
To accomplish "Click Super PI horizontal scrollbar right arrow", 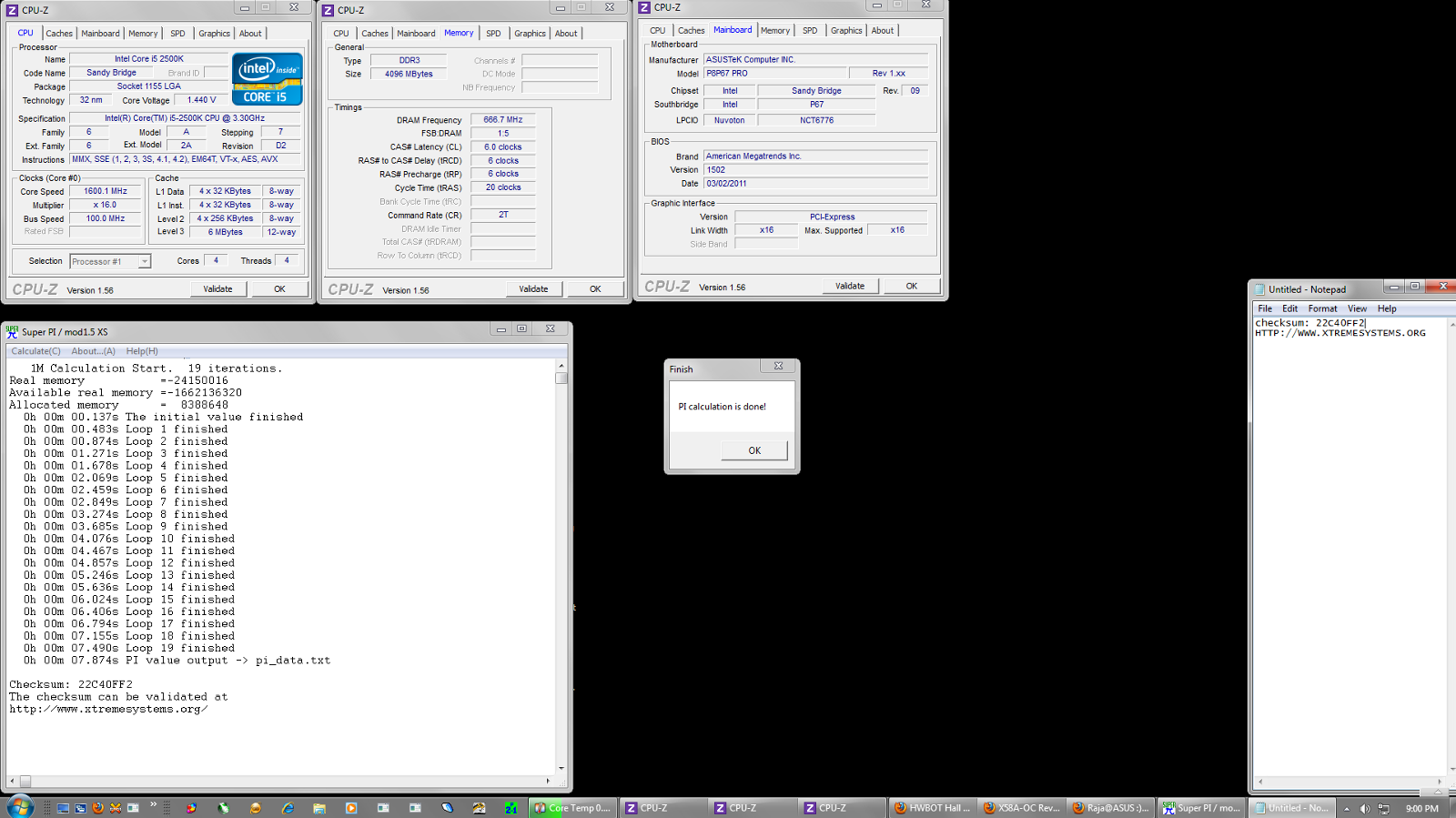I will 548,781.
